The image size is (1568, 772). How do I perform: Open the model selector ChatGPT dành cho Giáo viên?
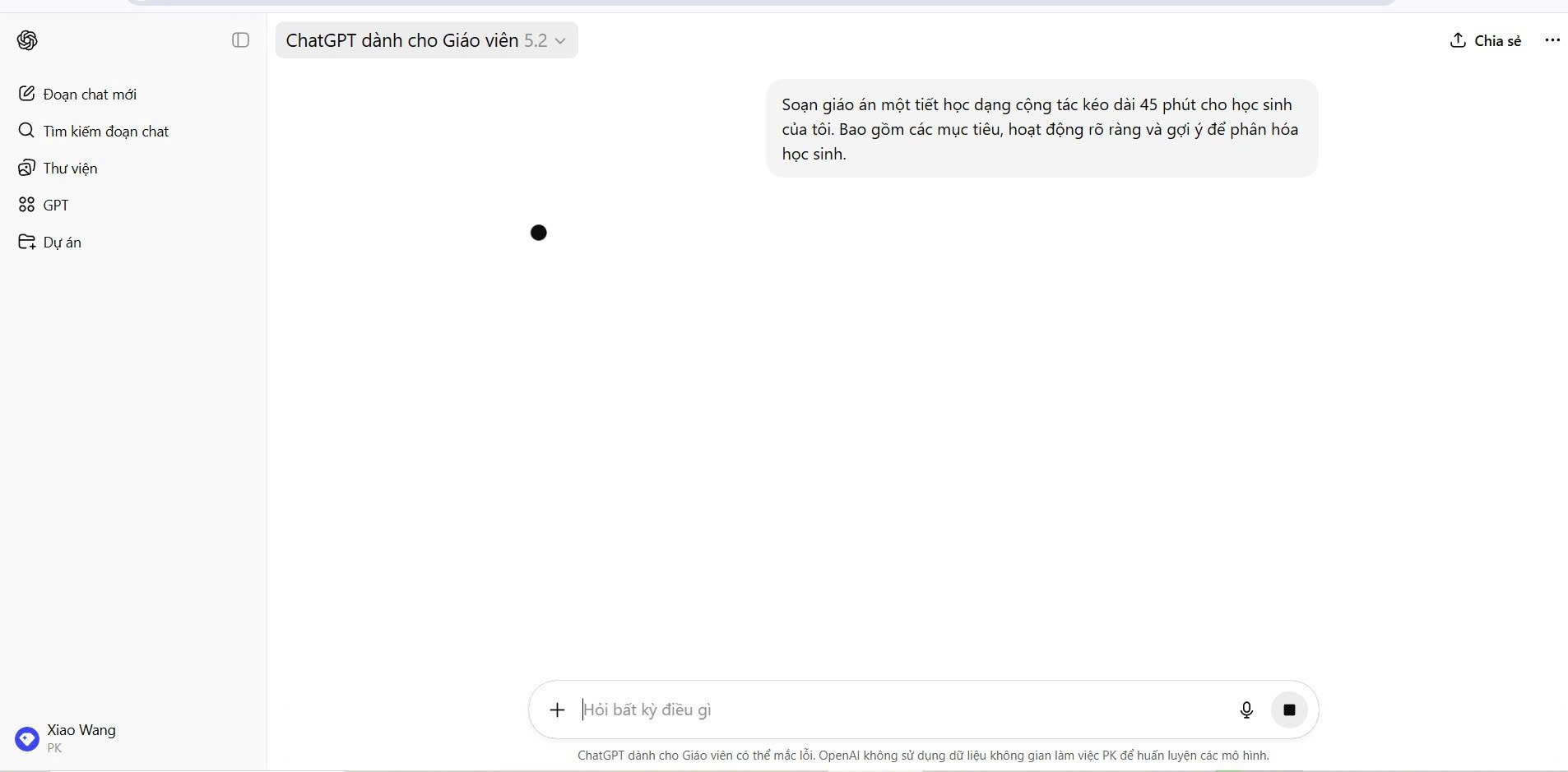pos(426,40)
